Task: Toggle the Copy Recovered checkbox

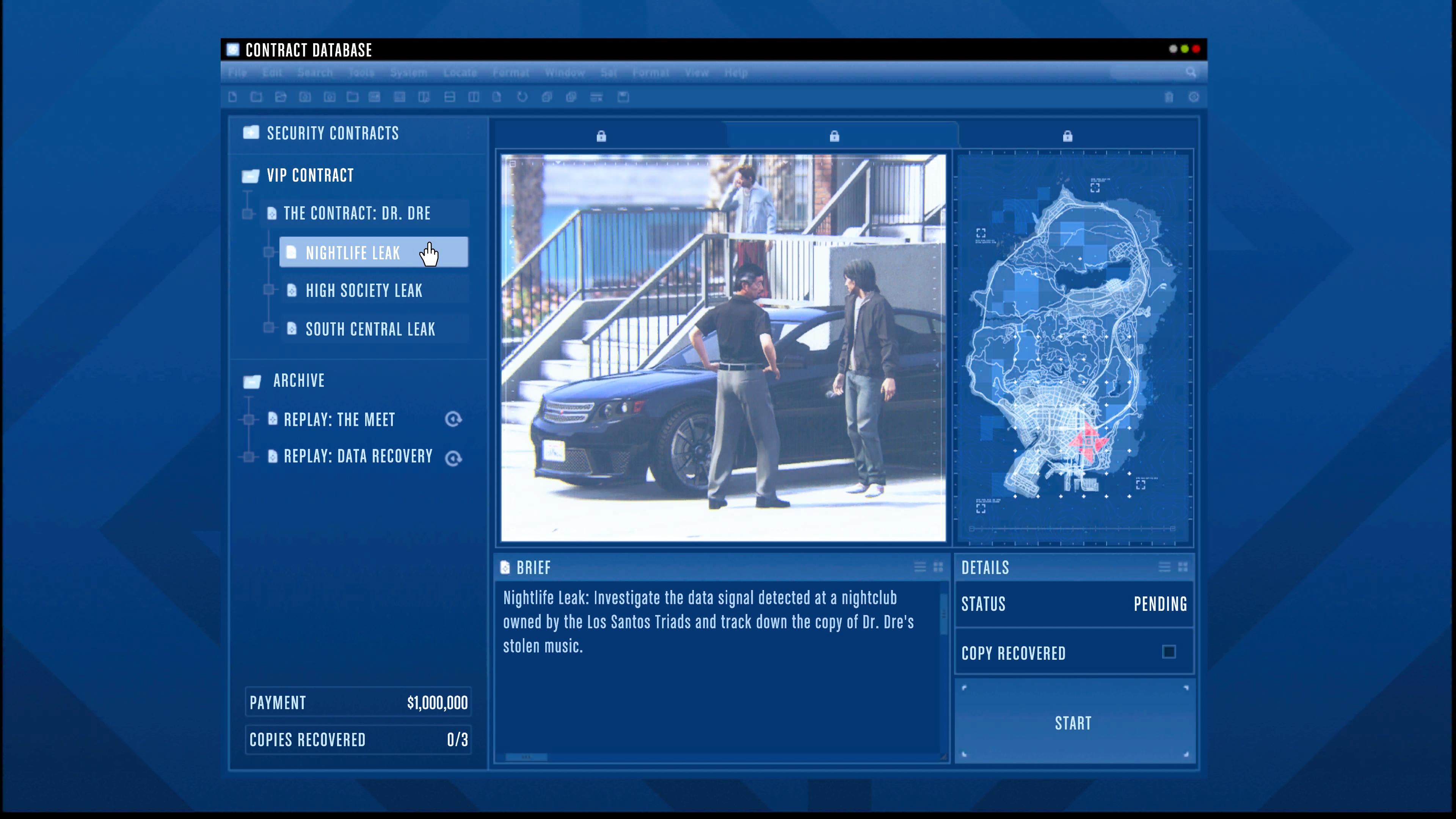Action: [x=1169, y=652]
